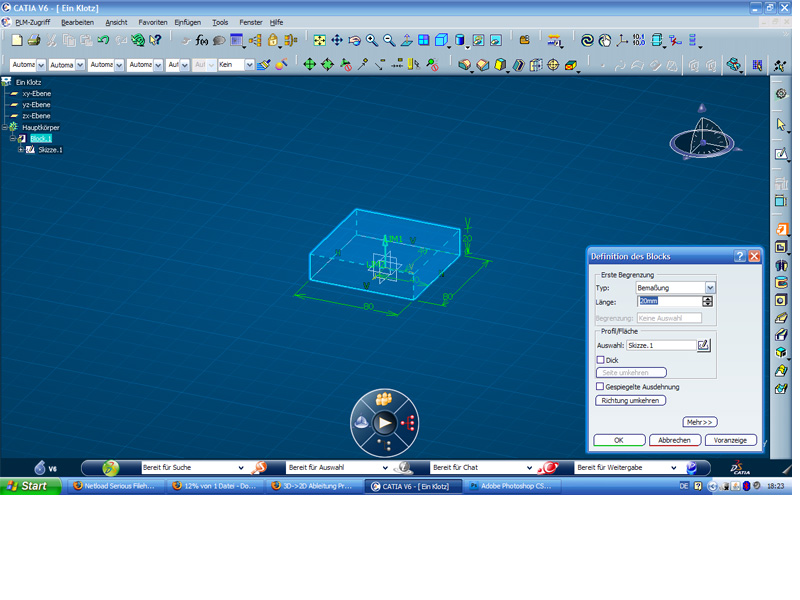Click the Länge input field
The width and height of the screenshot is (800, 600).
(x=669, y=302)
